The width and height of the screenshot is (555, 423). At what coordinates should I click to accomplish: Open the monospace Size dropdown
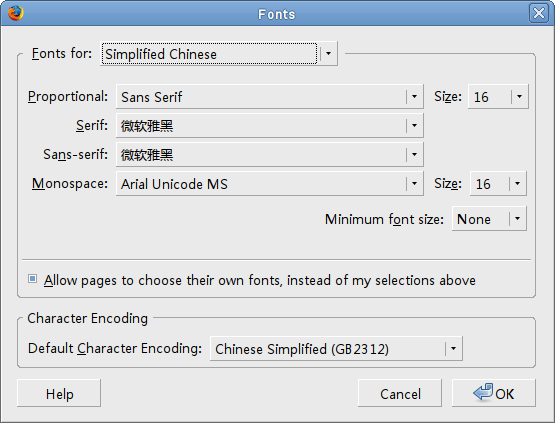point(498,184)
